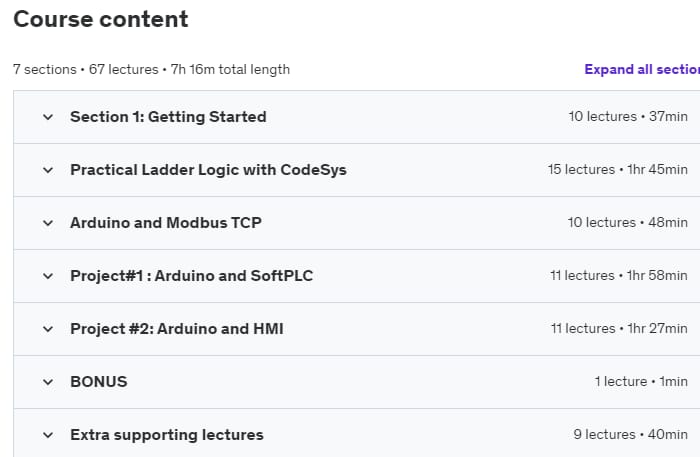The width and height of the screenshot is (700, 457).
Task: Click the 1 lecture • 1min label
Action: tap(641, 382)
